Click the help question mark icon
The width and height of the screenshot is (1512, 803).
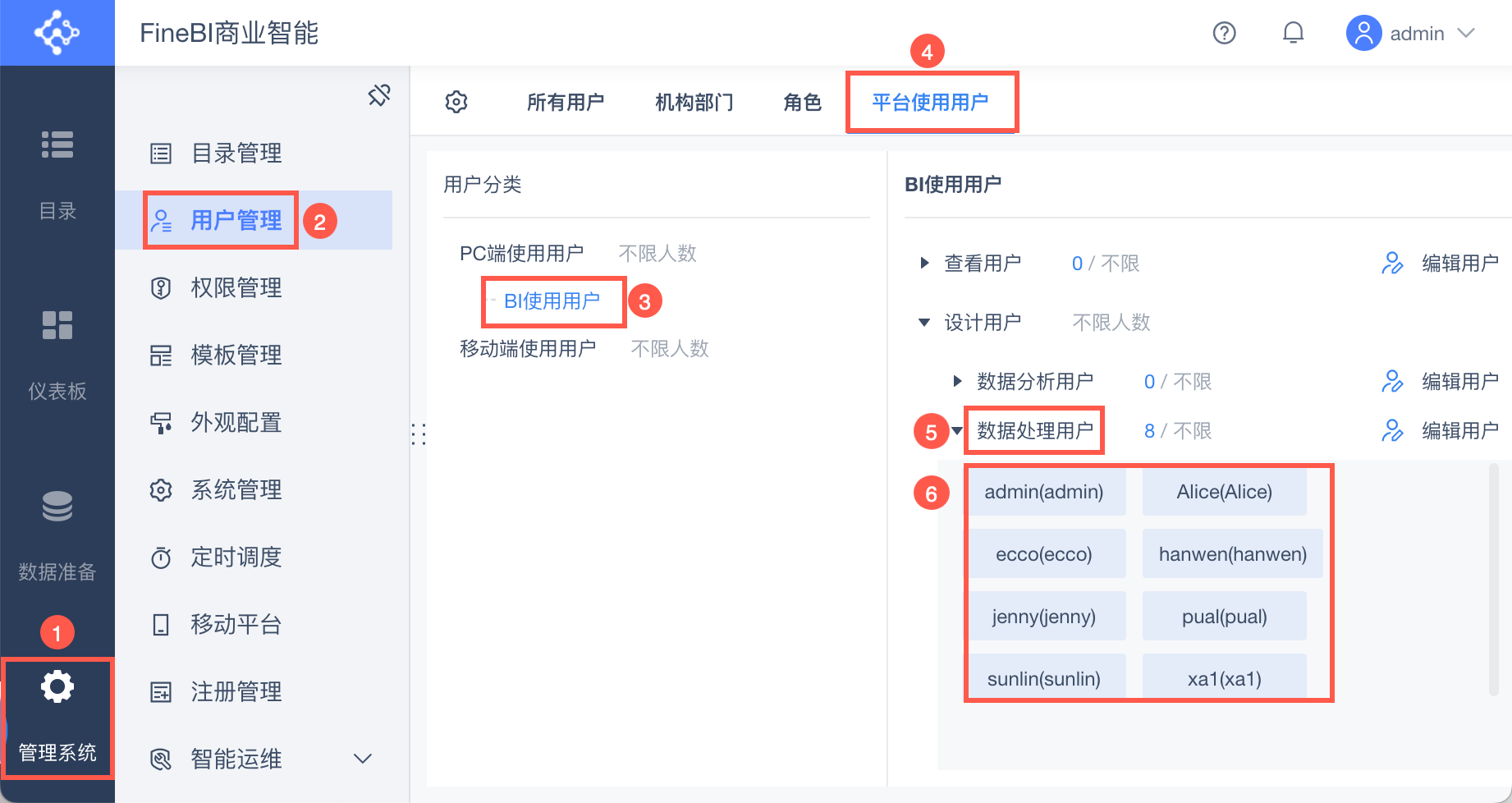1224,33
